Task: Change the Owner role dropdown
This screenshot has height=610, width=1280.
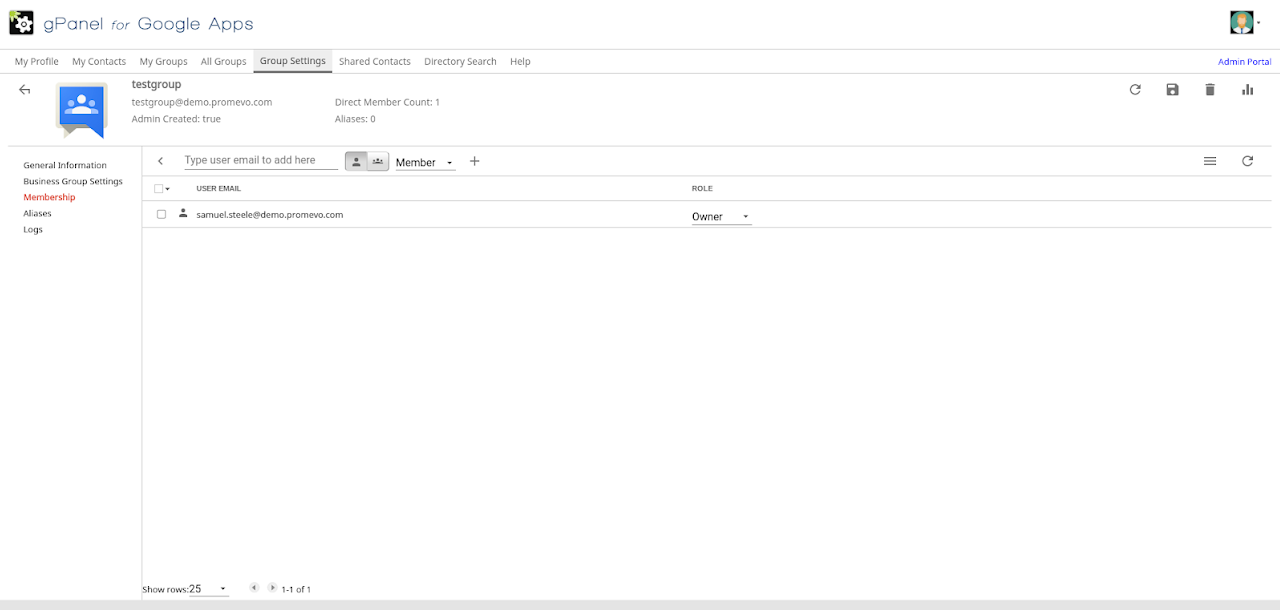Action: (x=721, y=217)
